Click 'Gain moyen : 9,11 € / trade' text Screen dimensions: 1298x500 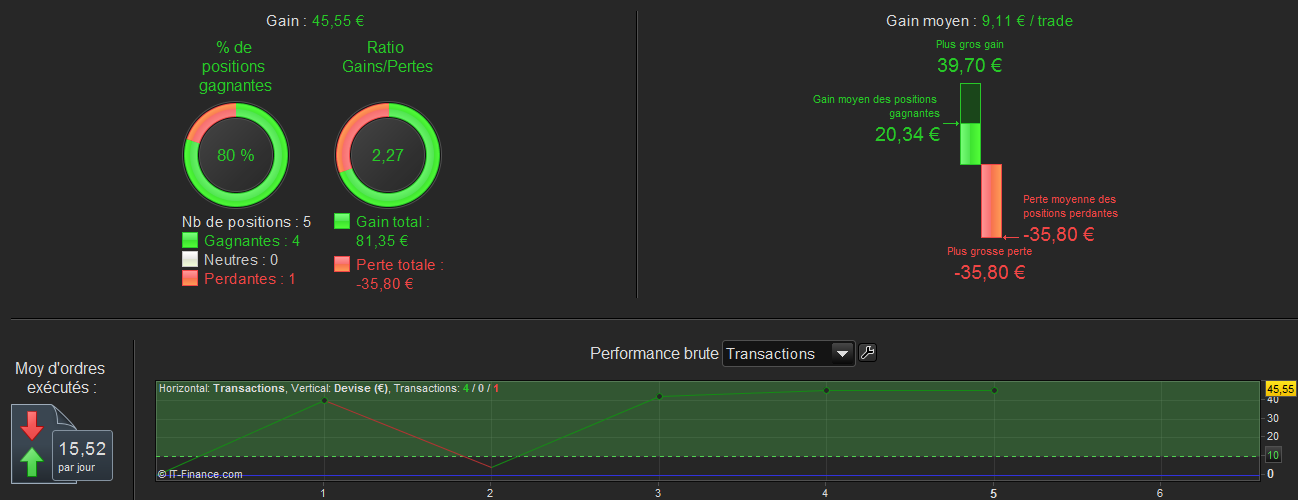pos(979,20)
